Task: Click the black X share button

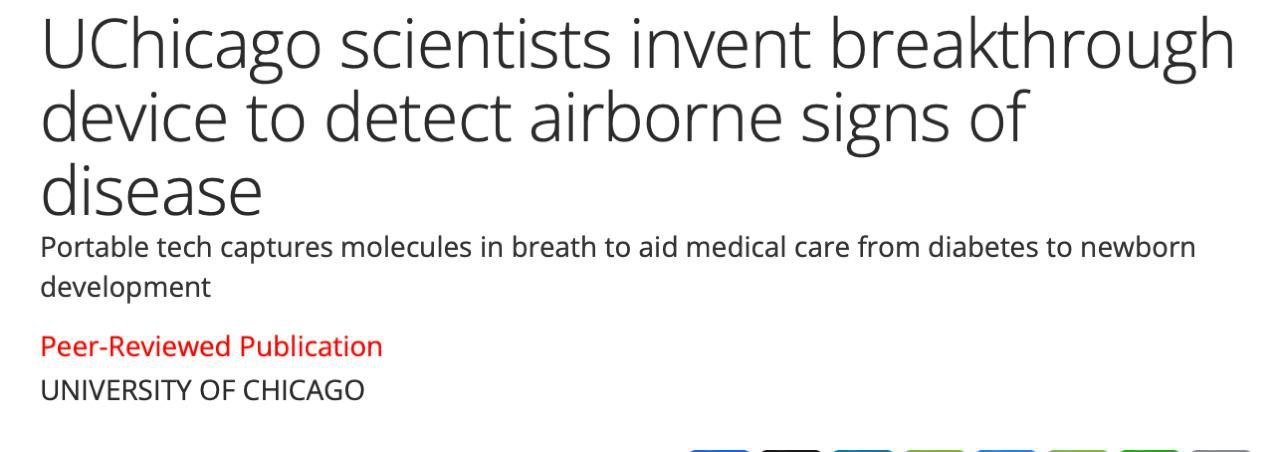Action: point(791,450)
